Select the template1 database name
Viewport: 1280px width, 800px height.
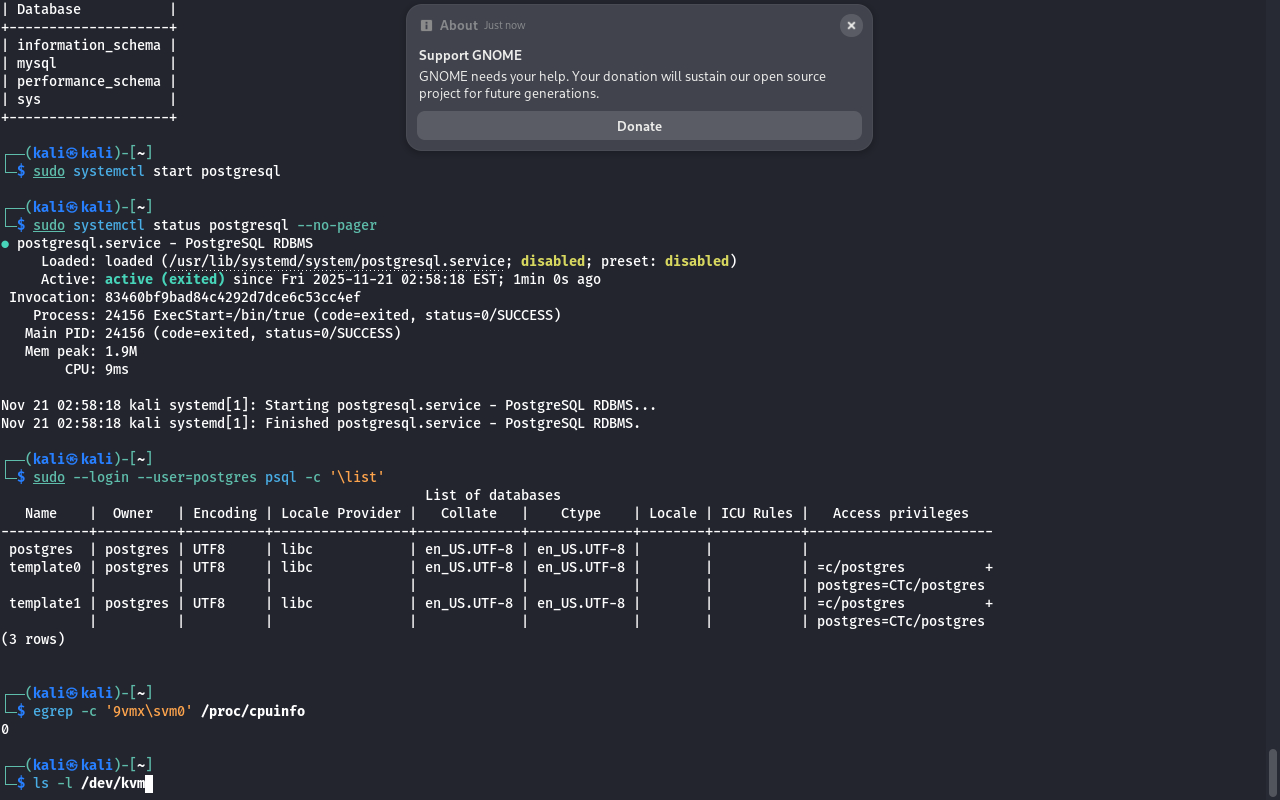click(41, 603)
